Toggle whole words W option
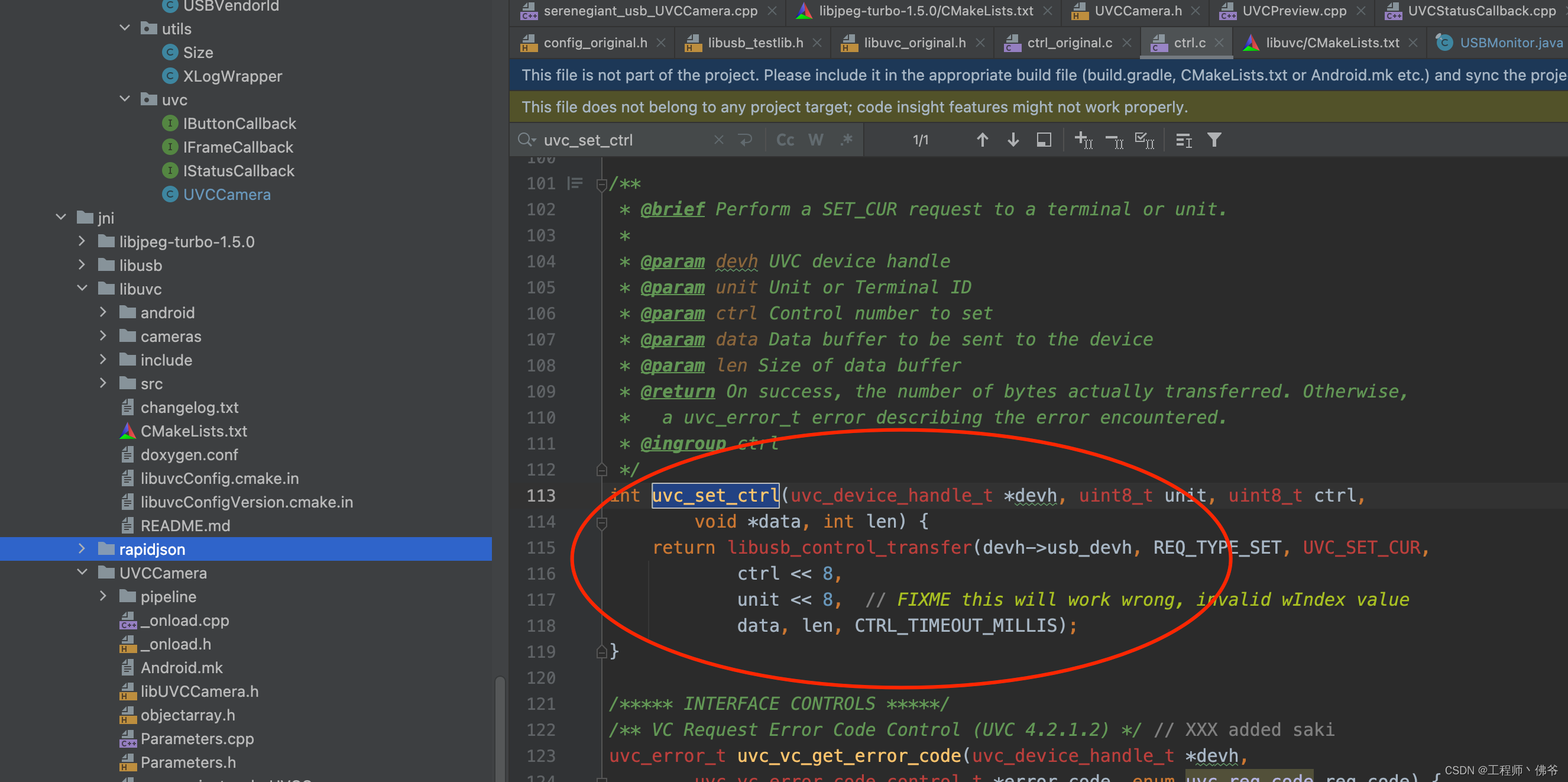This screenshot has height=782, width=1568. [x=816, y=140]
